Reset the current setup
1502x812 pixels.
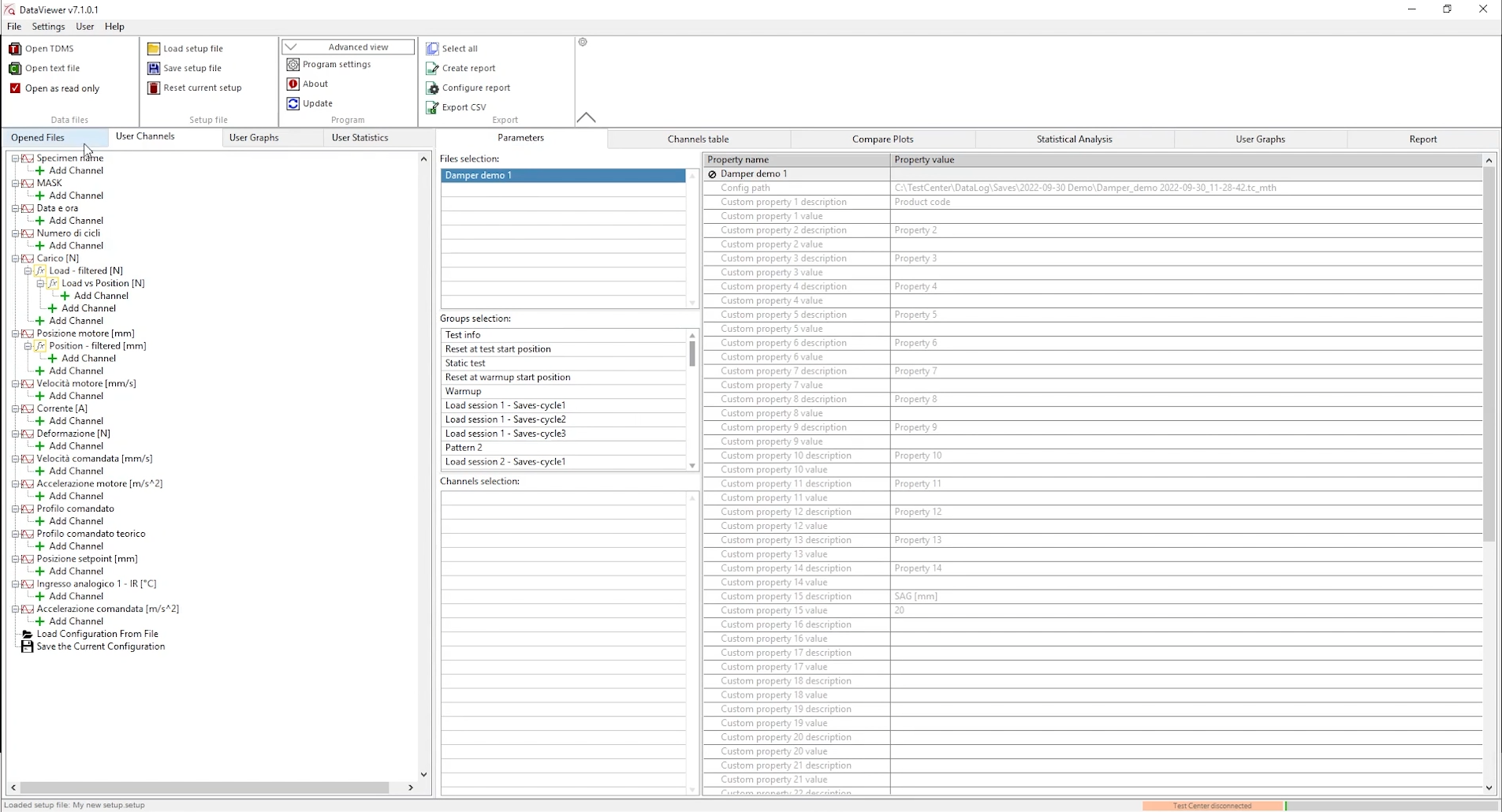click(x=203, y=88)
